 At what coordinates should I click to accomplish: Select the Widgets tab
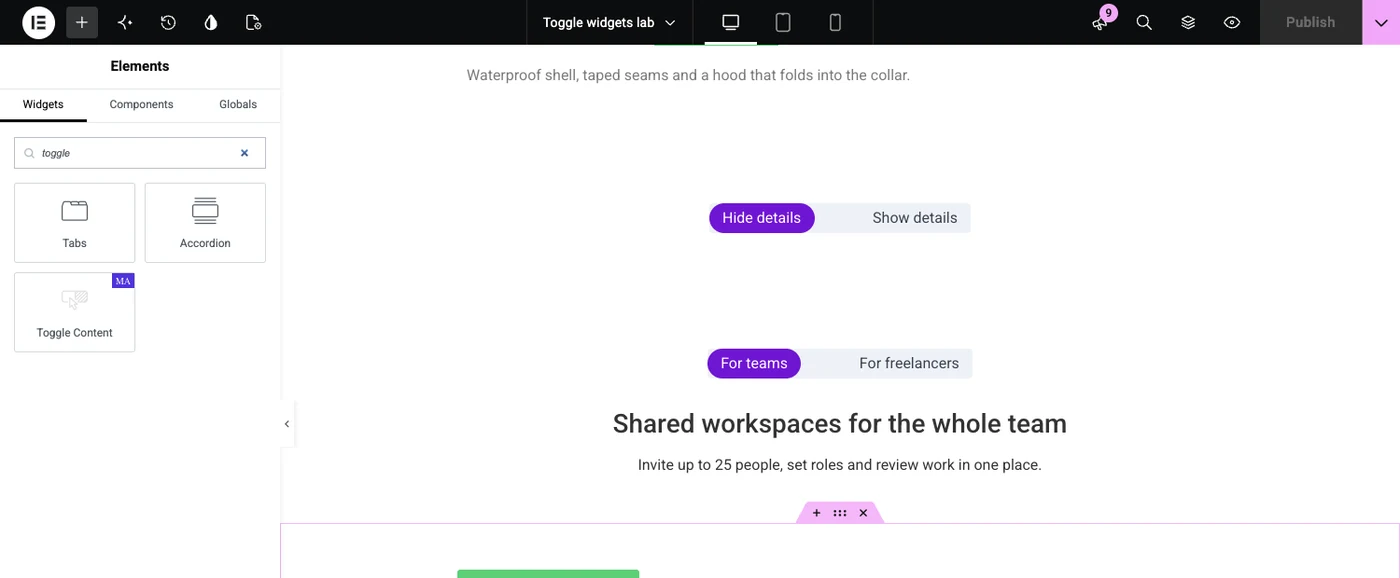pos(43,104)
